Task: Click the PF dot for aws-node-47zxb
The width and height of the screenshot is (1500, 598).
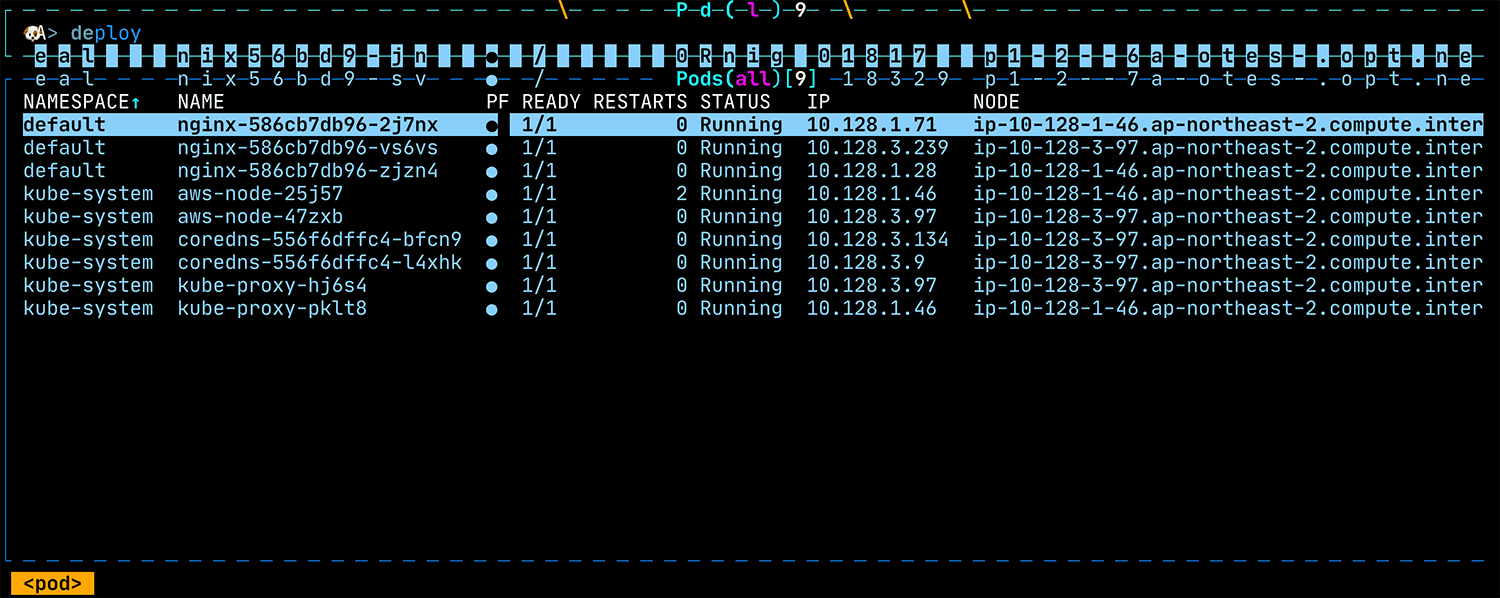Action: tap(491, 218)
